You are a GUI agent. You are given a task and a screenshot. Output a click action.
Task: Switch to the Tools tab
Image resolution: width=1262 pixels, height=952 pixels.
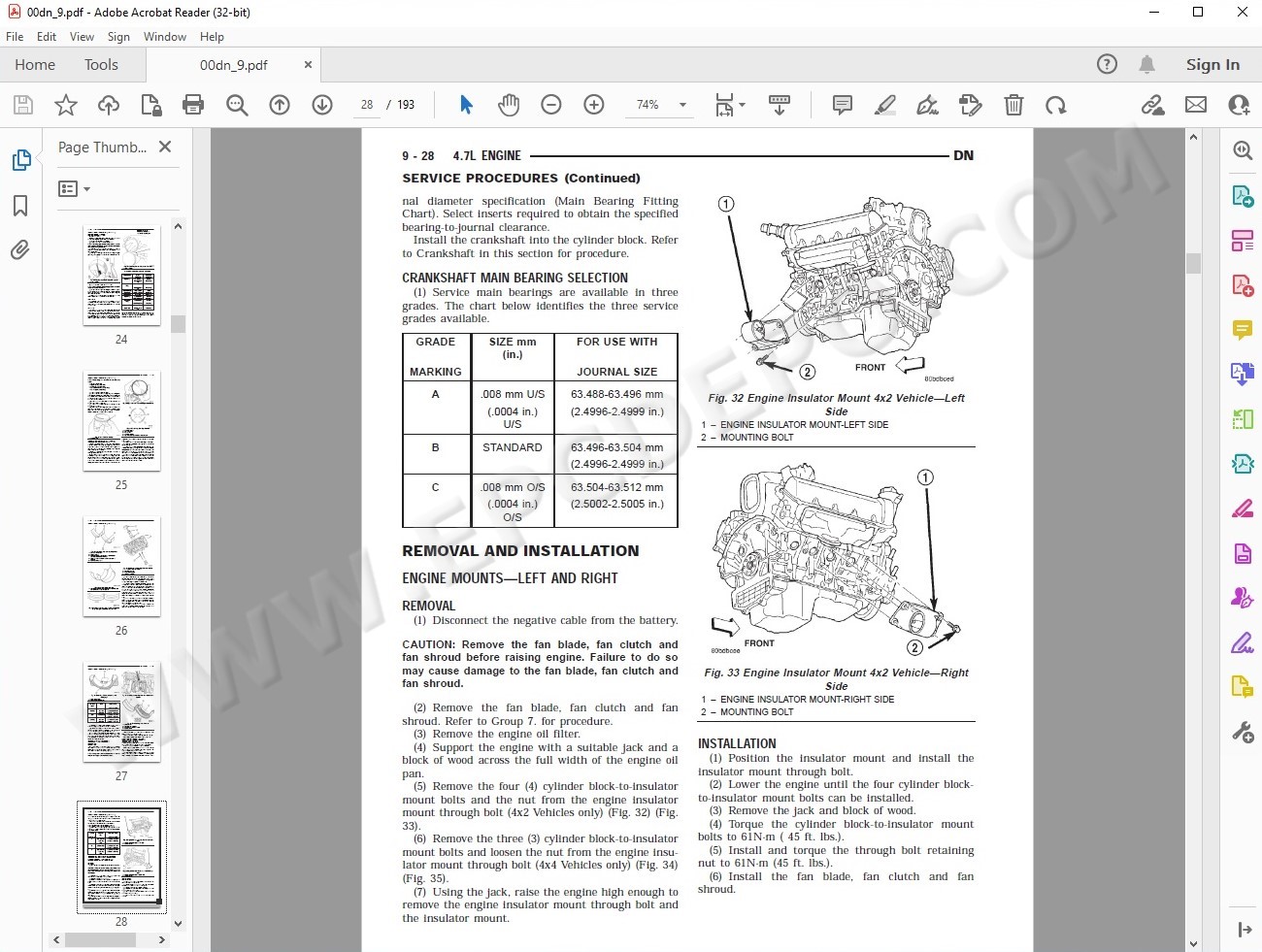101,65
